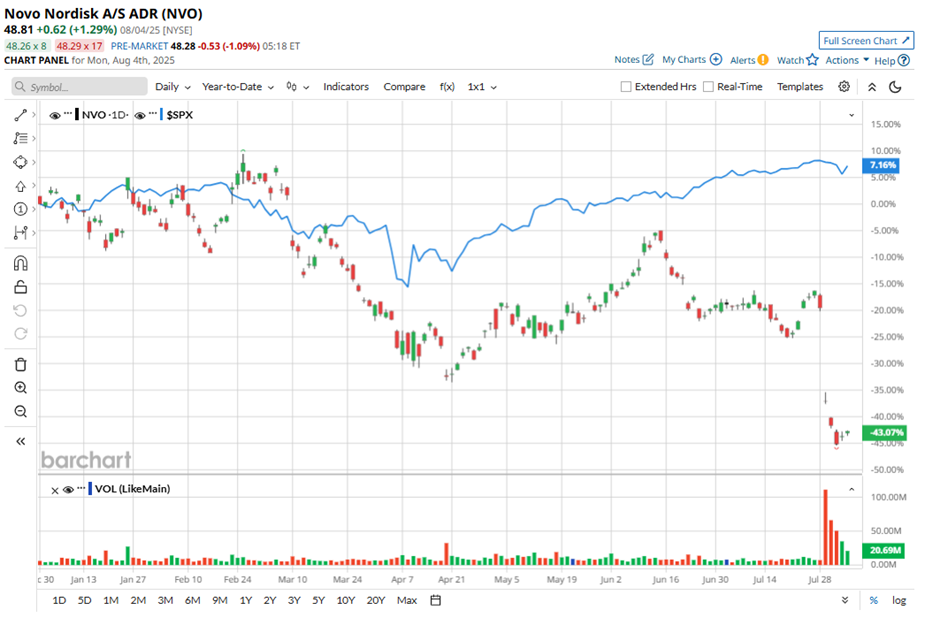The image size is (940, 633).
Task: Open the Help link
Action: tap(892, 61)
